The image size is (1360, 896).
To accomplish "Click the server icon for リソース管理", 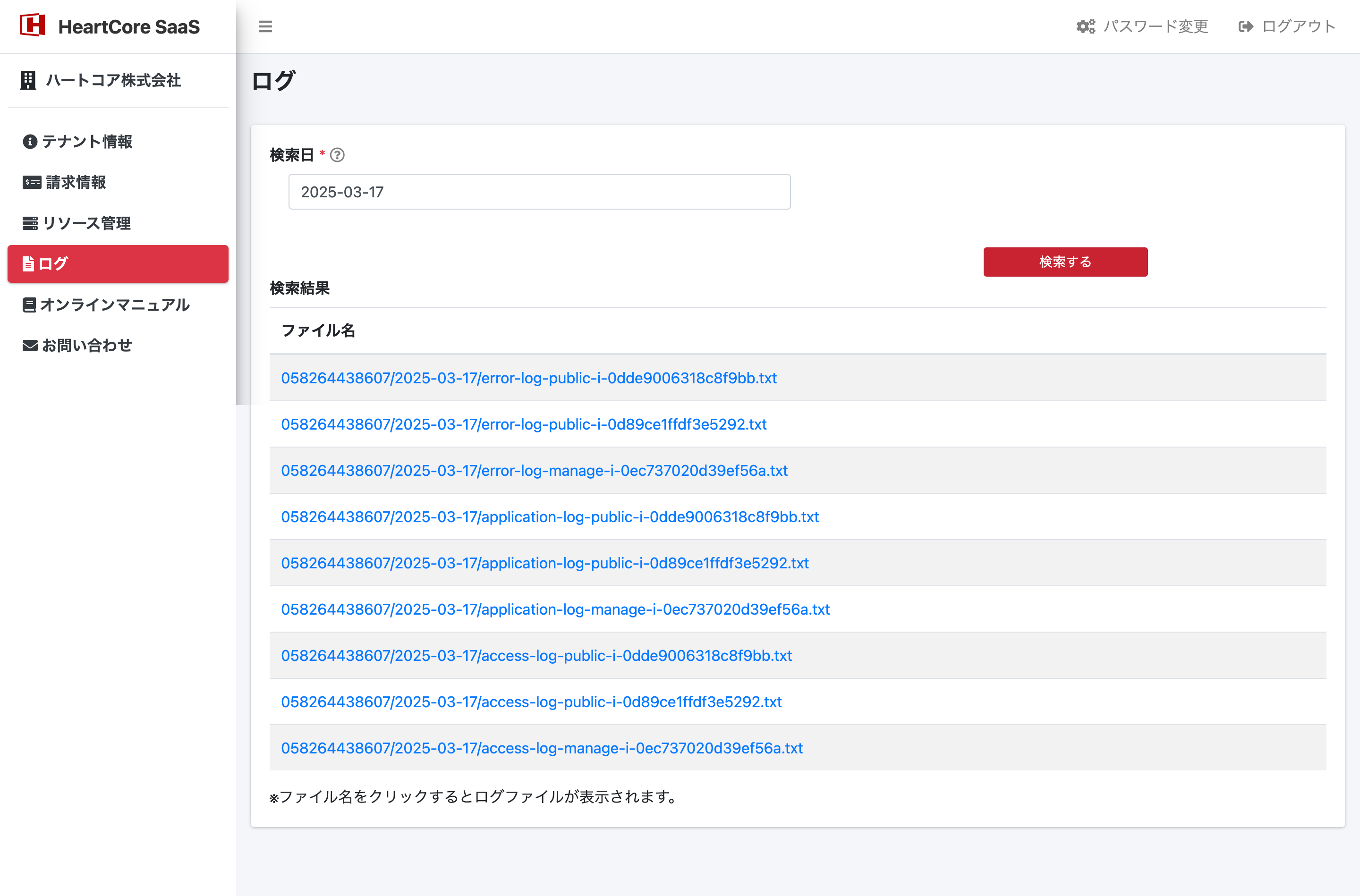I will point(30,223).
